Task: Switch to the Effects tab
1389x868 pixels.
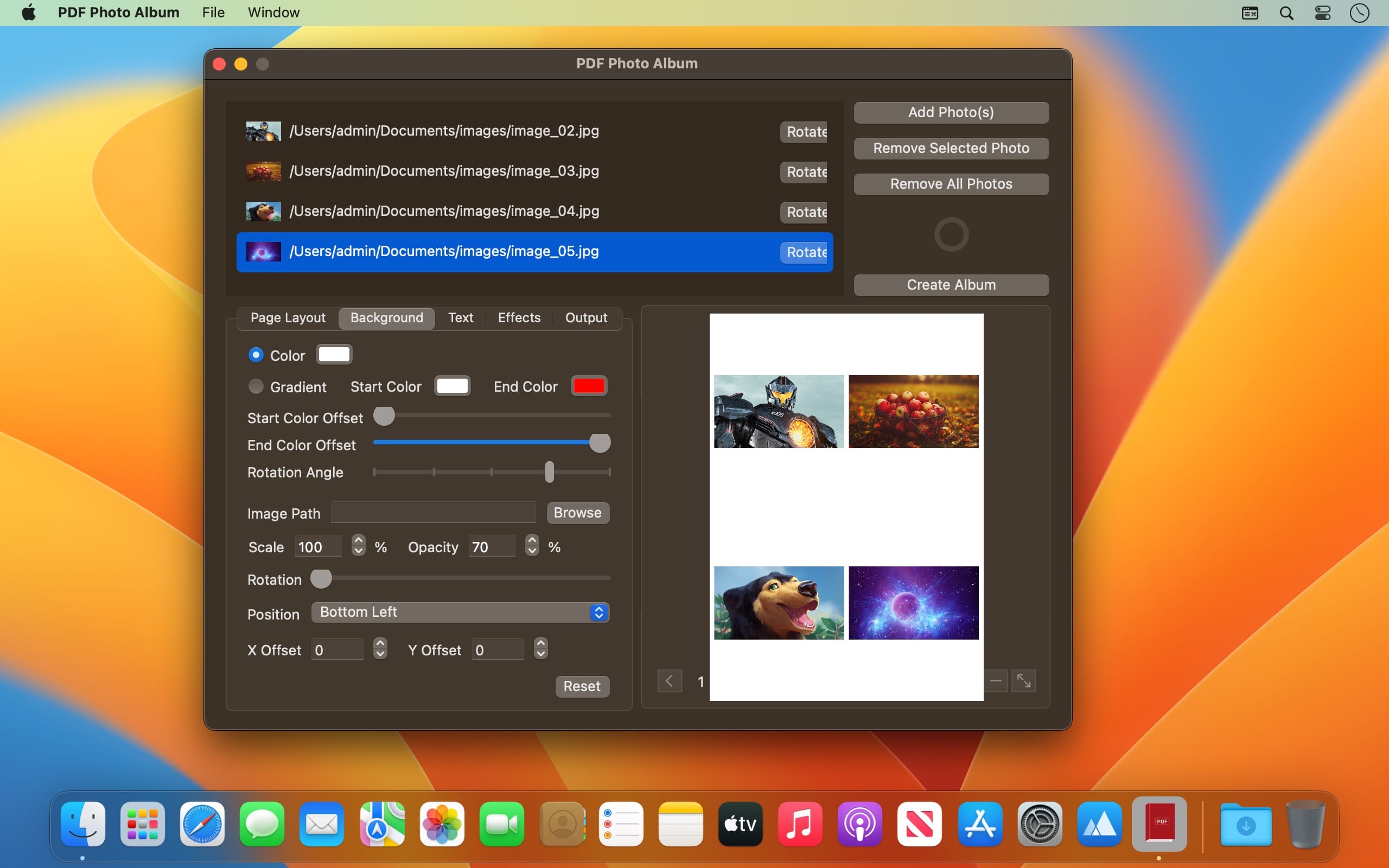Action: (519, 318)
